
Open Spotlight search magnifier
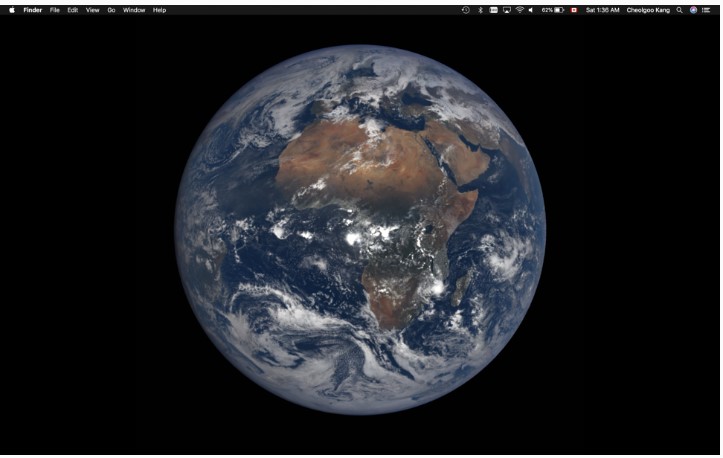[x=680, y=10]
